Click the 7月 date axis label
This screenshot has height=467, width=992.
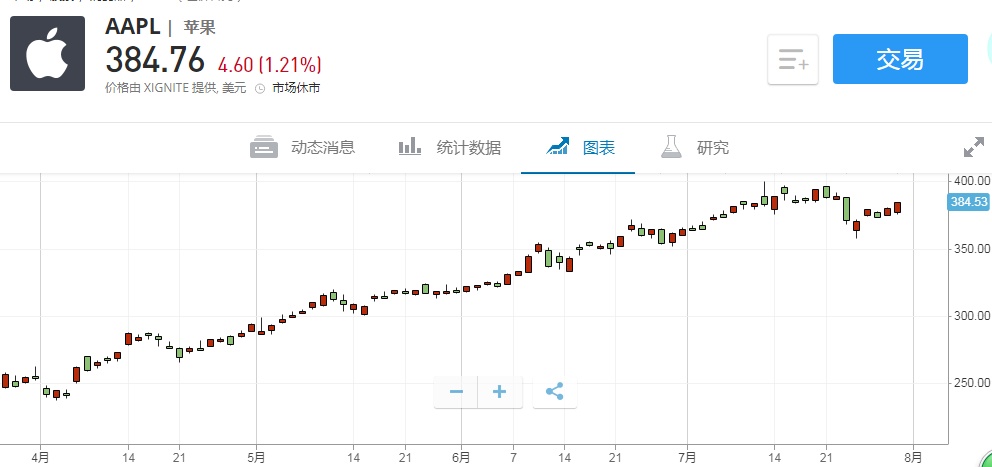point(687,457)
